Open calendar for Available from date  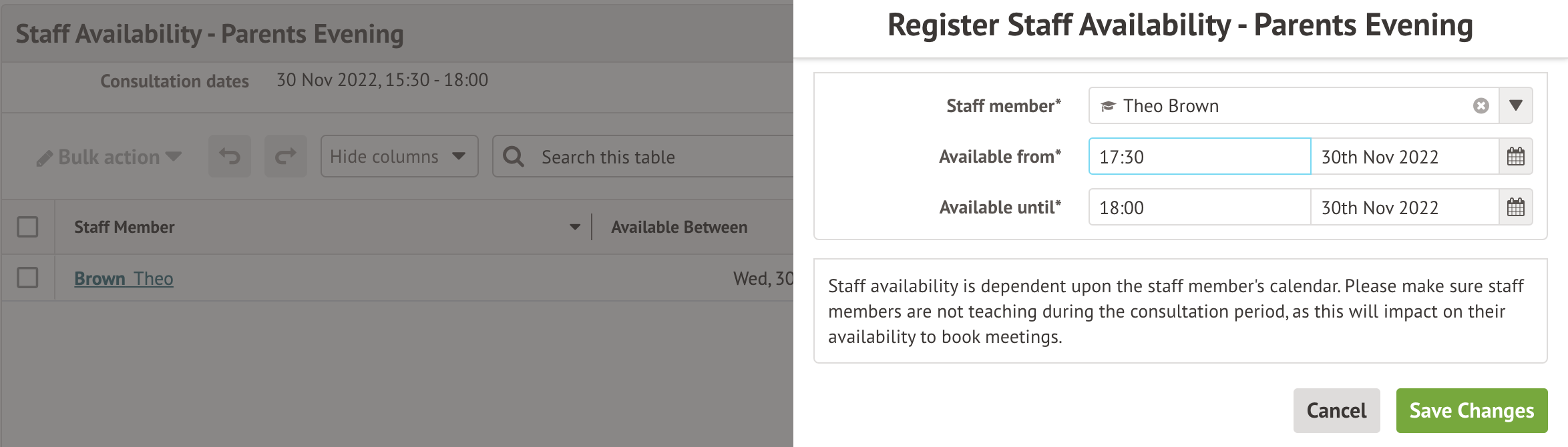point(1515,157)
